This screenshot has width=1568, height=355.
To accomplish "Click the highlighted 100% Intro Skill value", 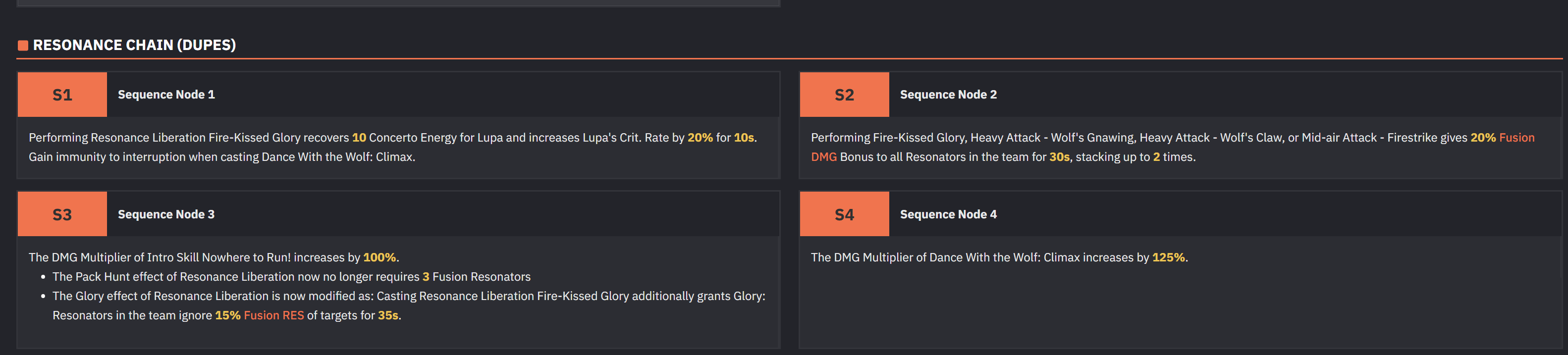I will [x=379, y=258].
